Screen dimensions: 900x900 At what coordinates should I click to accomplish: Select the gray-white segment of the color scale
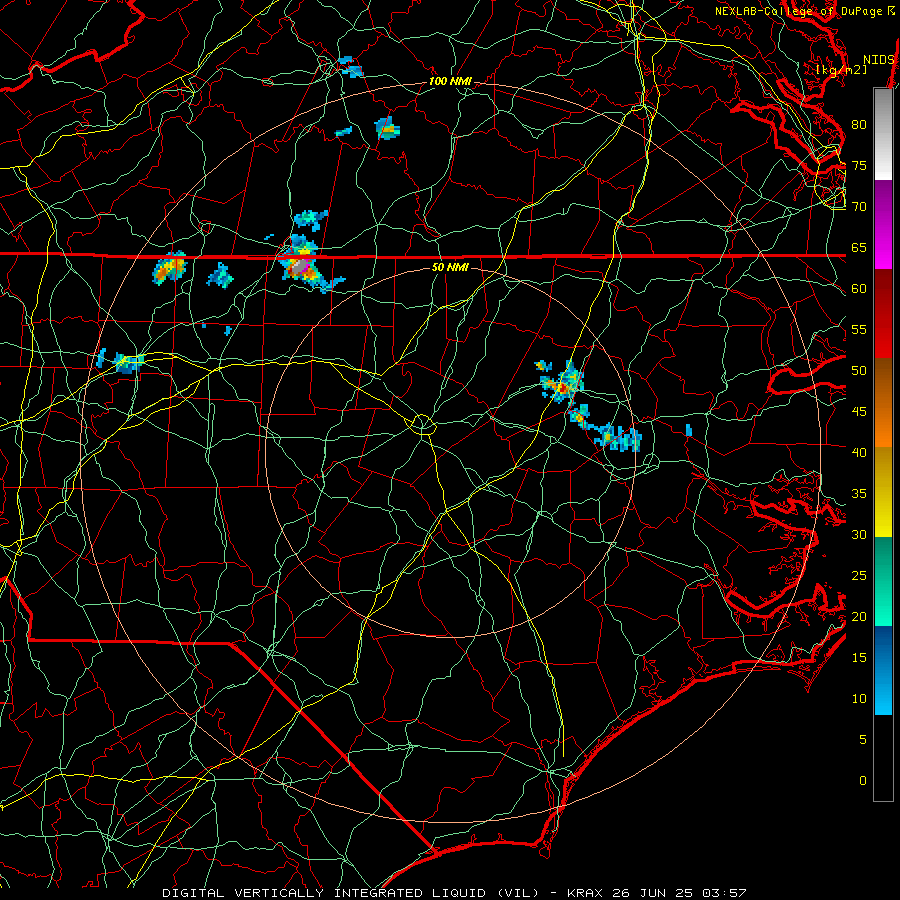pyautogui.click(x=883, y=134)
